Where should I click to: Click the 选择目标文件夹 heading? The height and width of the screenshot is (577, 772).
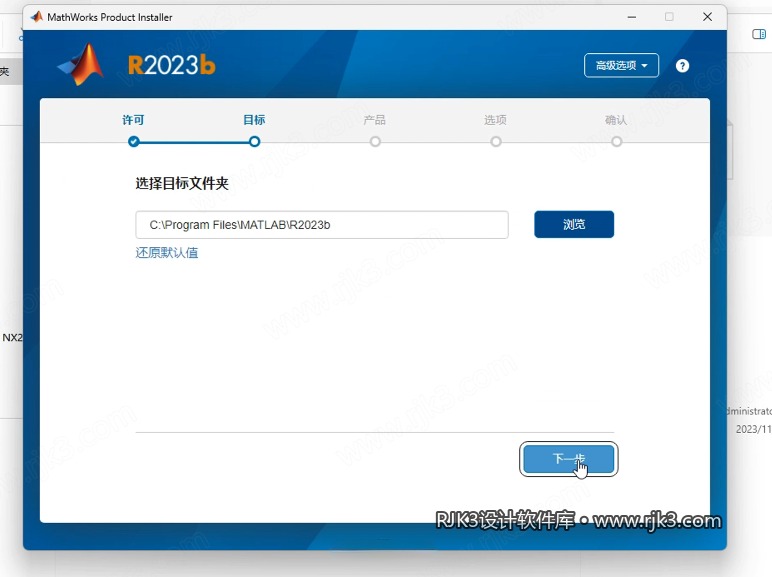tap(182, 184)
